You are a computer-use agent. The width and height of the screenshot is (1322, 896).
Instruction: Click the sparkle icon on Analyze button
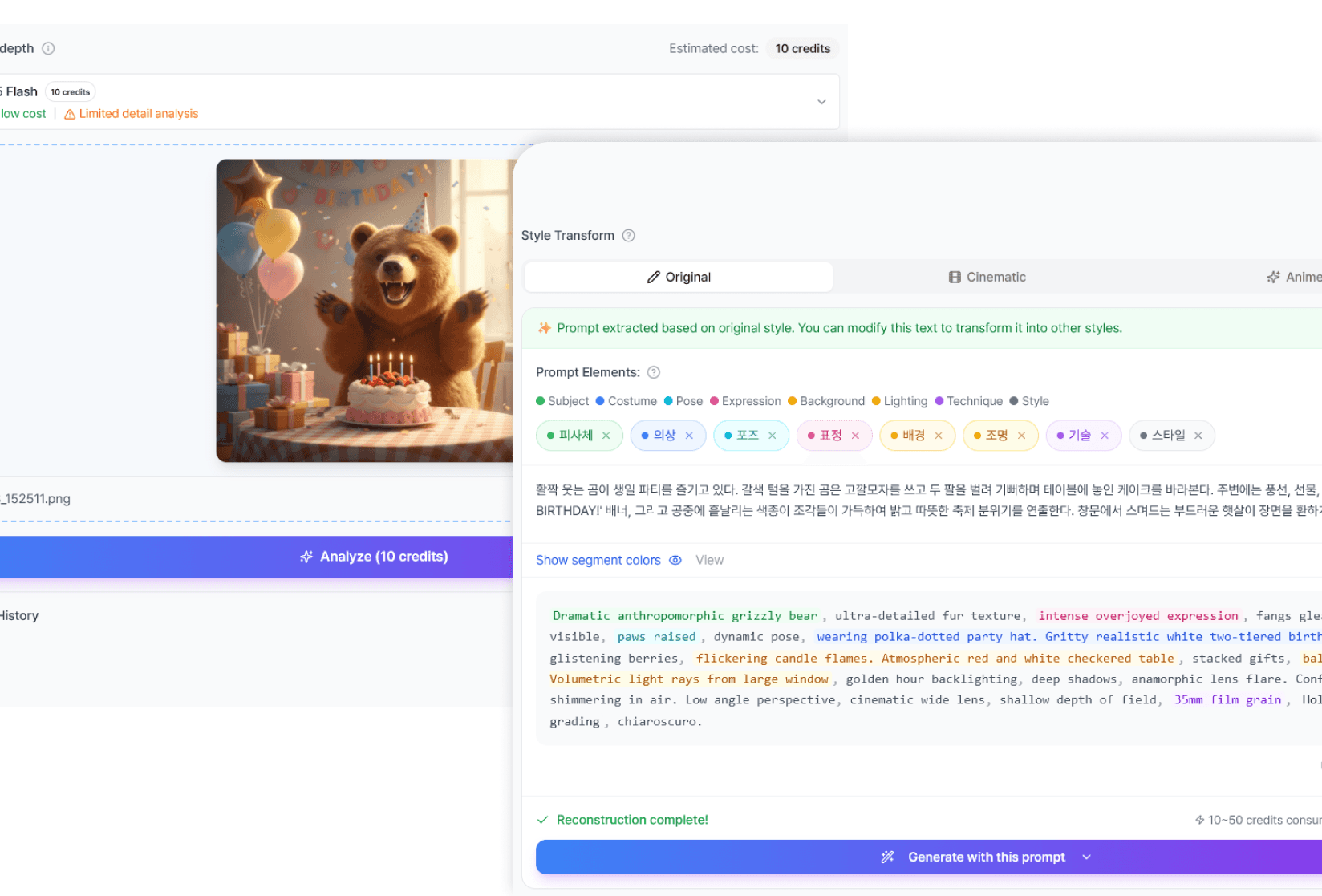(306, 557)
